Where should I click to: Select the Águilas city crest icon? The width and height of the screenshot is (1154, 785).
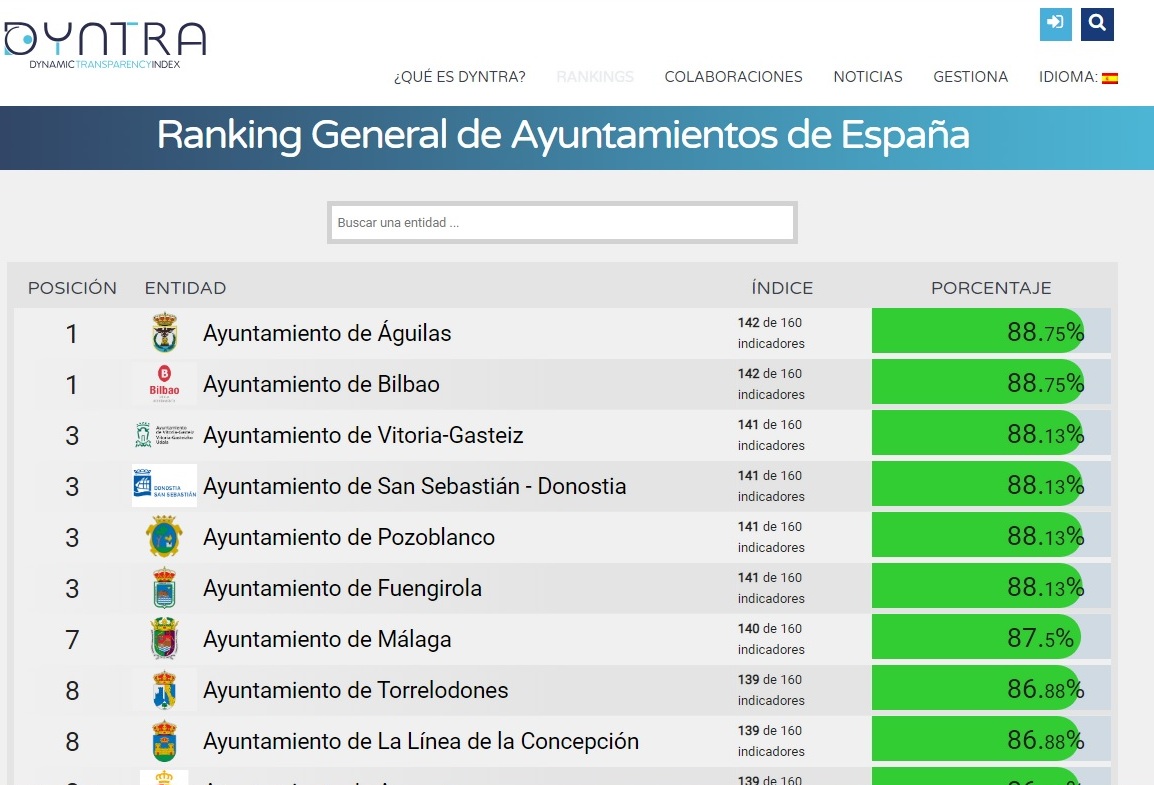coord(164,331)
